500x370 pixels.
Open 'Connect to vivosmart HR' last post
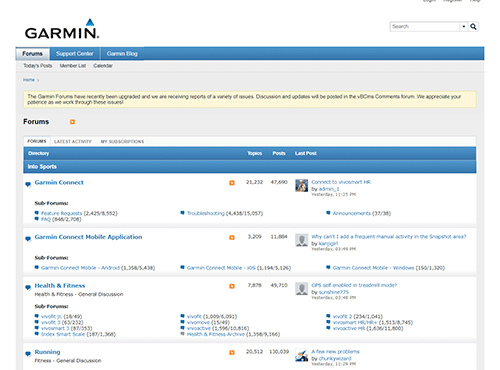click(341, 182)
